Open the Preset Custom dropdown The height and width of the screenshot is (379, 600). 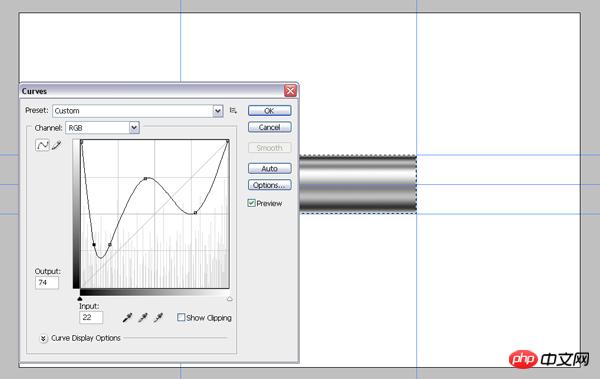coord(138,111)
